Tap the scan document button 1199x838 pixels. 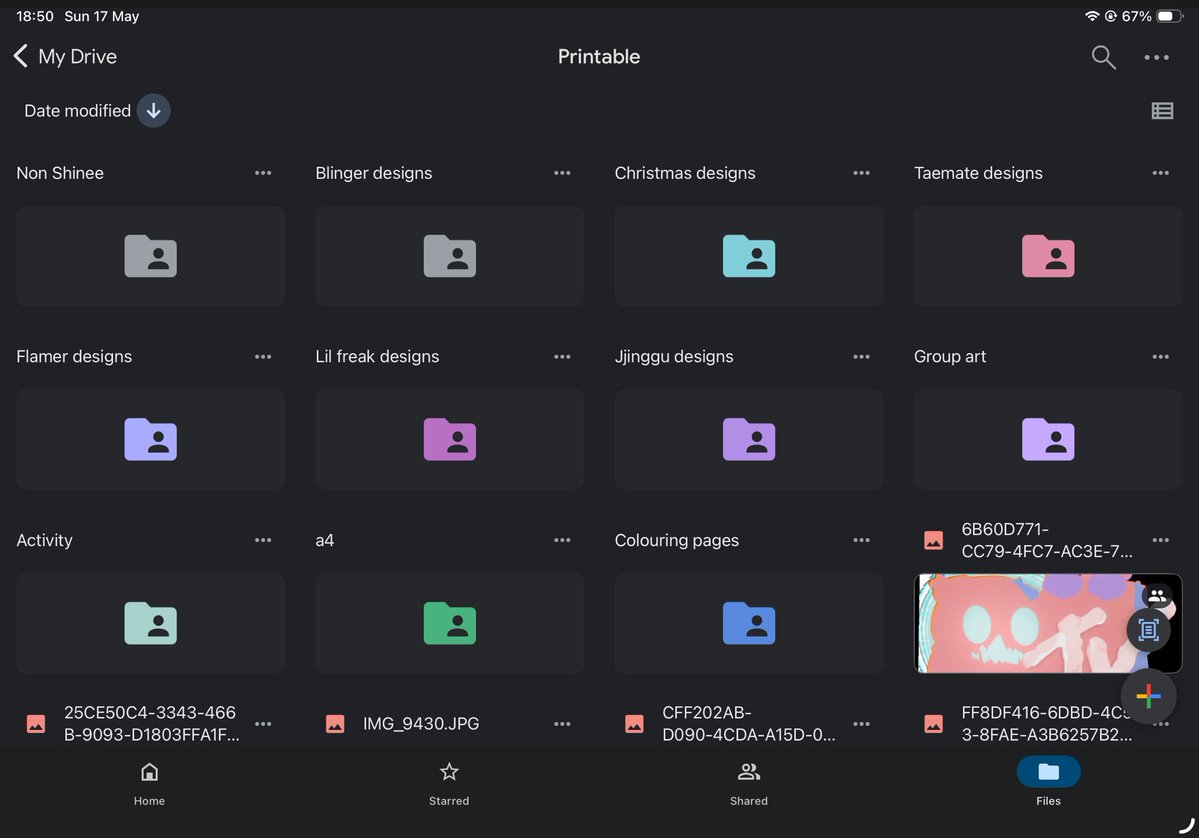tap(1148, 629)
